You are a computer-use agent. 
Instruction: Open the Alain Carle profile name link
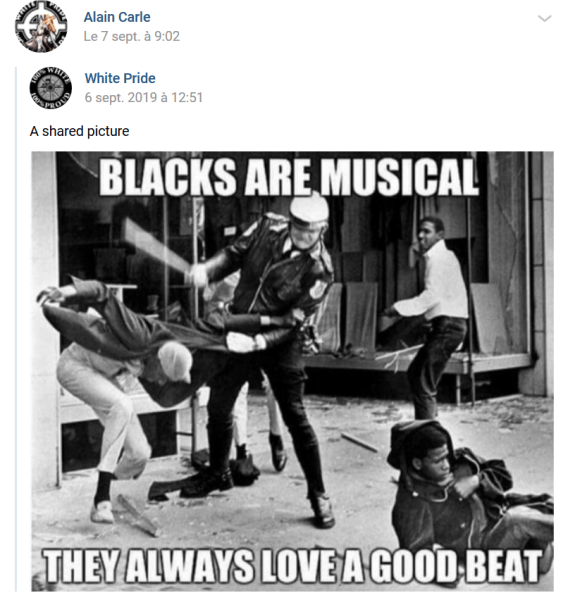(x=117, y=17)
